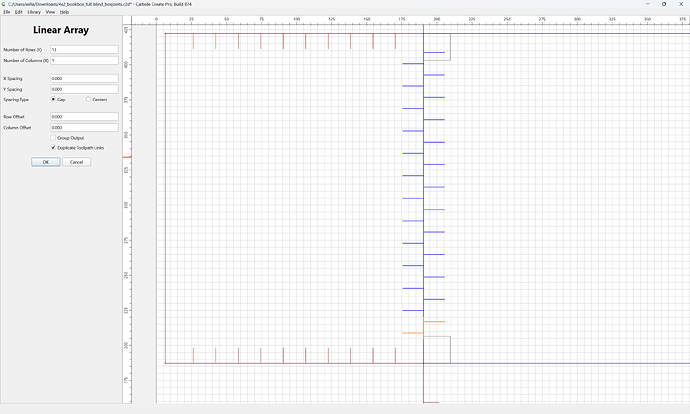Maximize the Carbide Create window
The width and height of the screenshot is (690, 414).
pos(664,4)
